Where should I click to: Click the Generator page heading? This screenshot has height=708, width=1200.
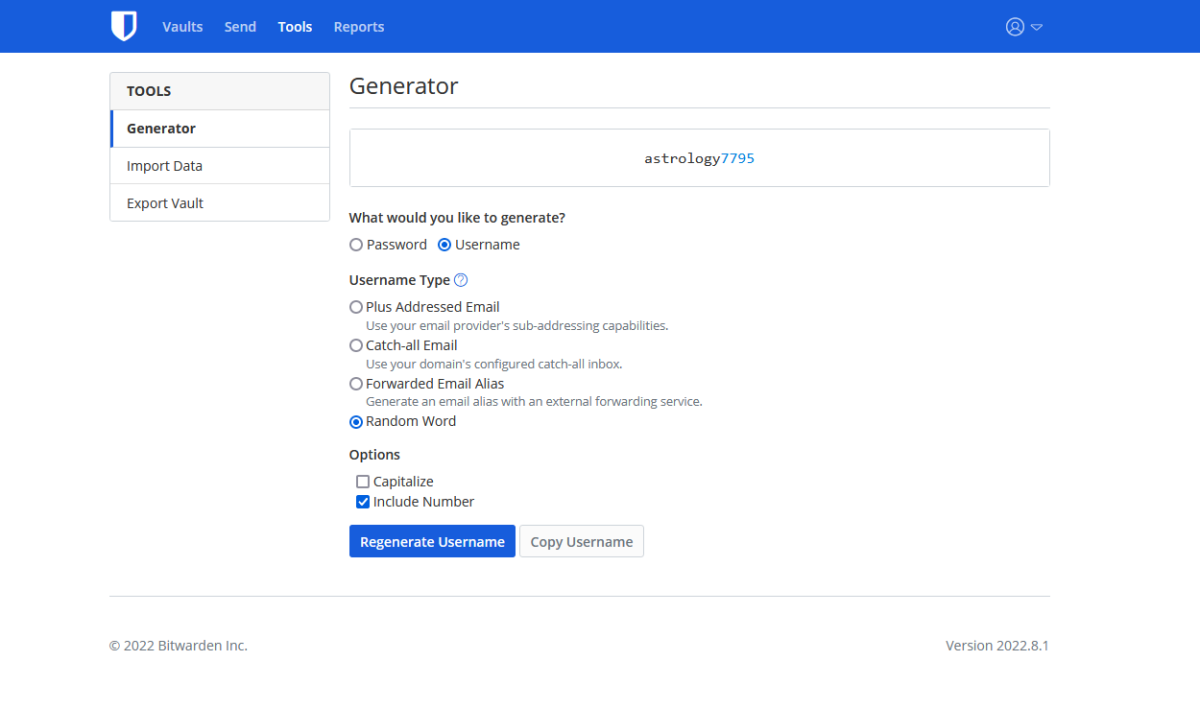coord(404,86)
